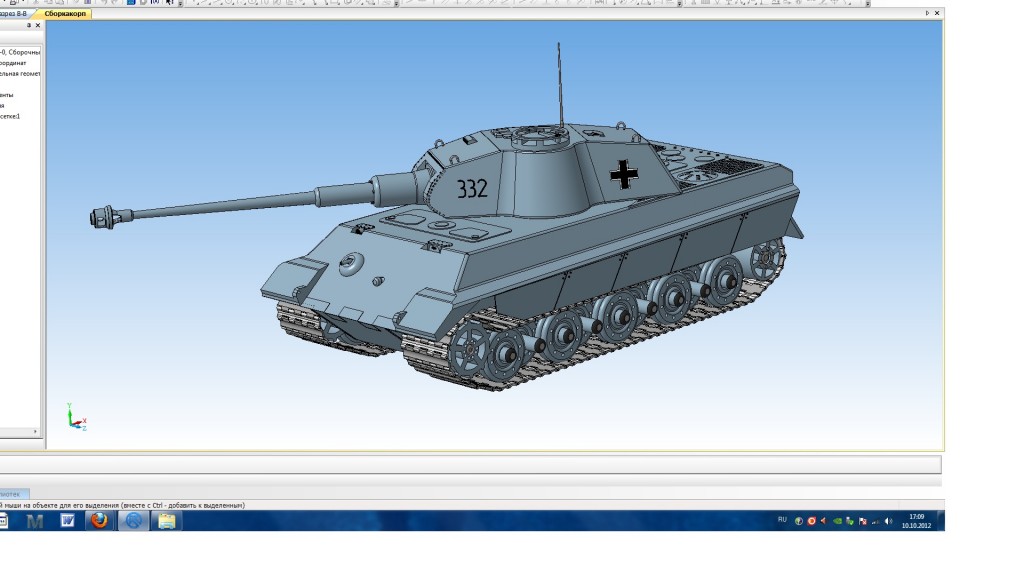1024x576 pixels.
Task: Close the model tree panel
Action: point(38,25)
